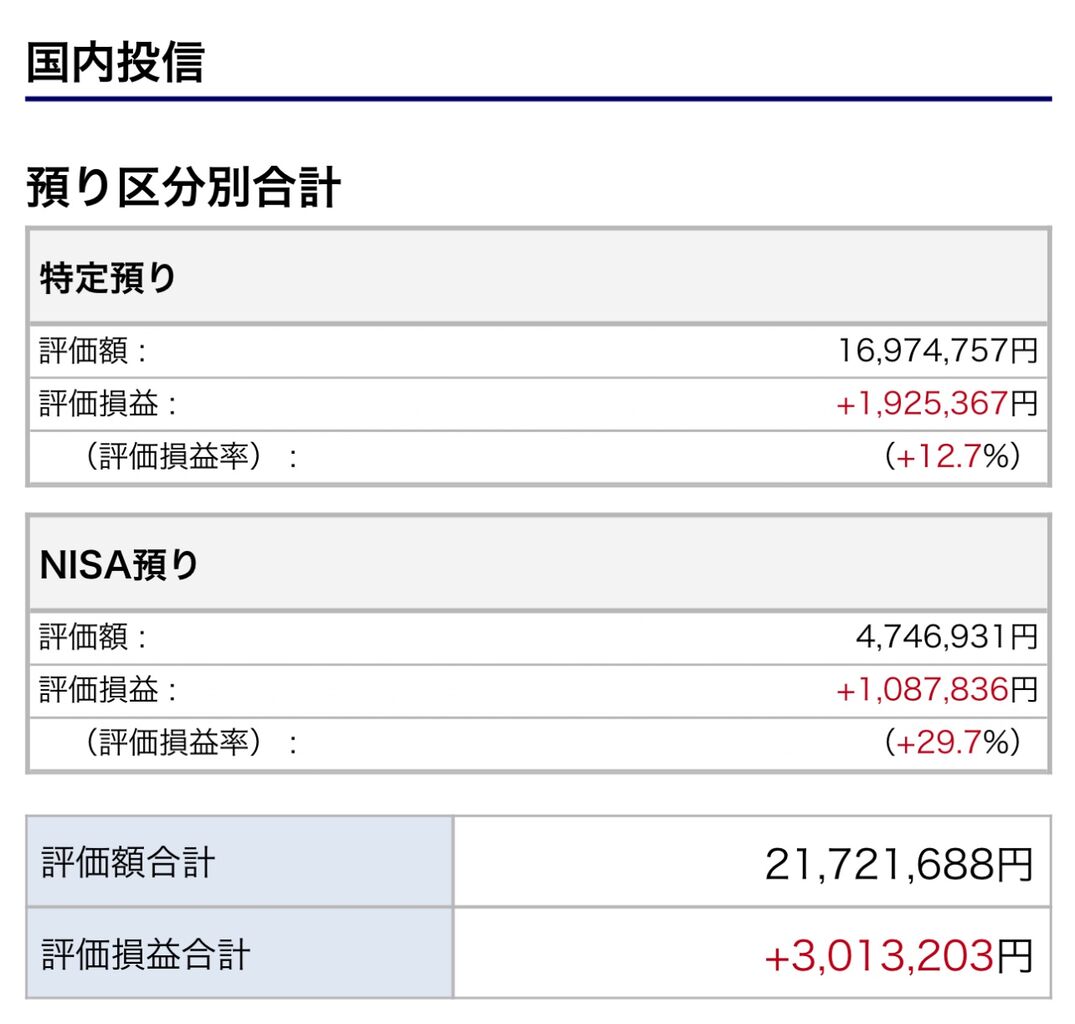Select the 21,721,688円 total valuation
The width and height of the screenshot is (1075, 1024).
[898, 864]
